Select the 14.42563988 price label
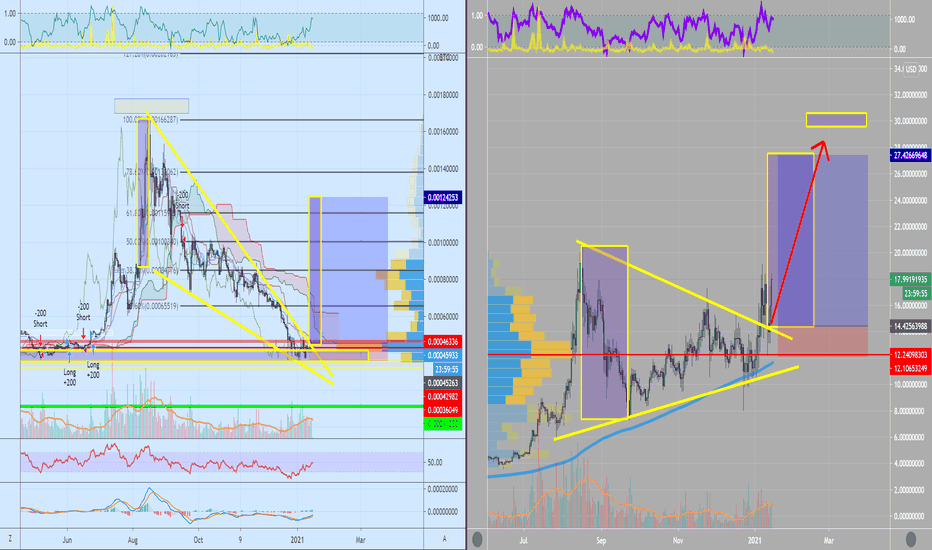Viewport: 932px width, 550px height. pos(910,326)
